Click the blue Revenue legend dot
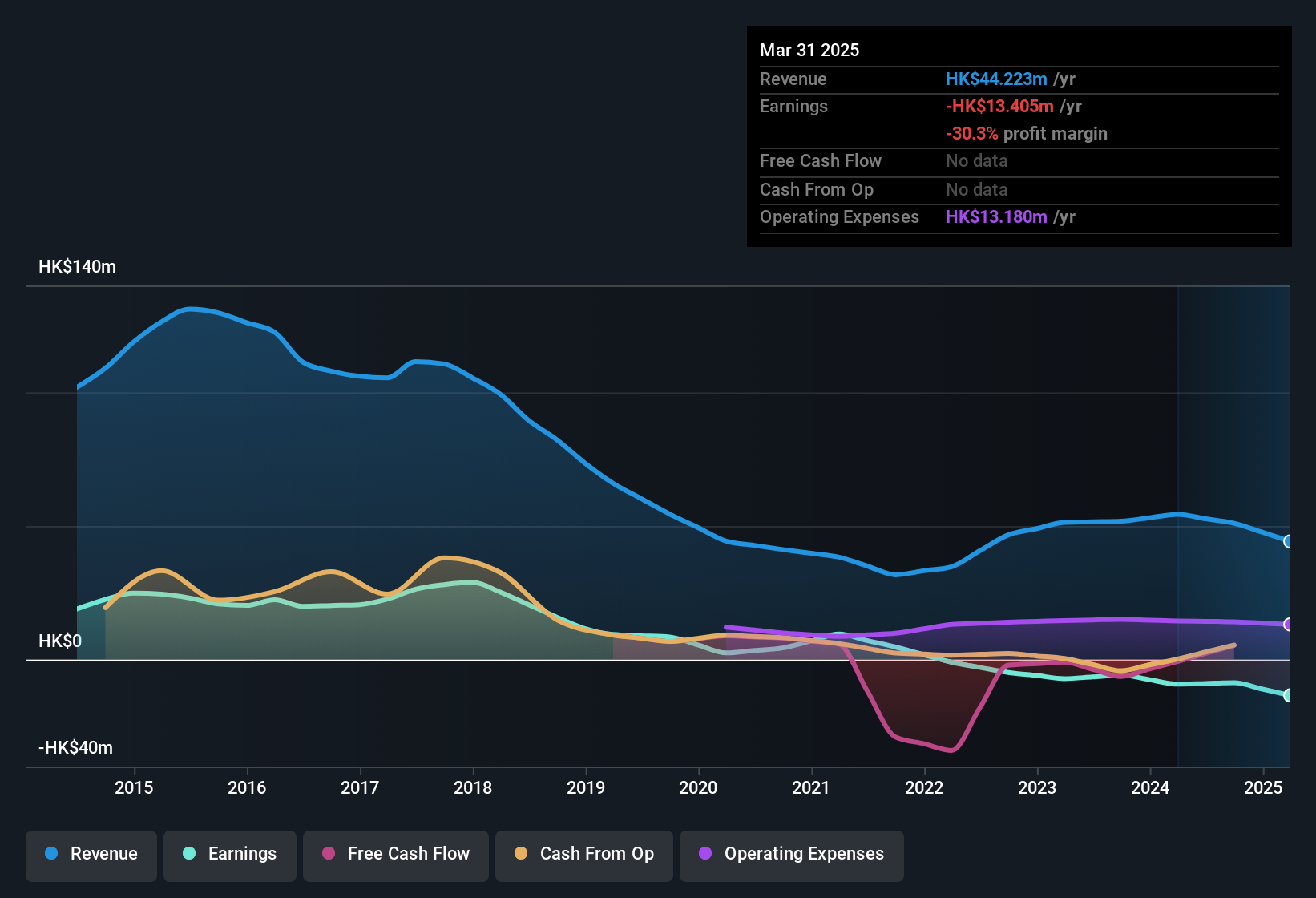The image size is (1316, 898). 51,853
